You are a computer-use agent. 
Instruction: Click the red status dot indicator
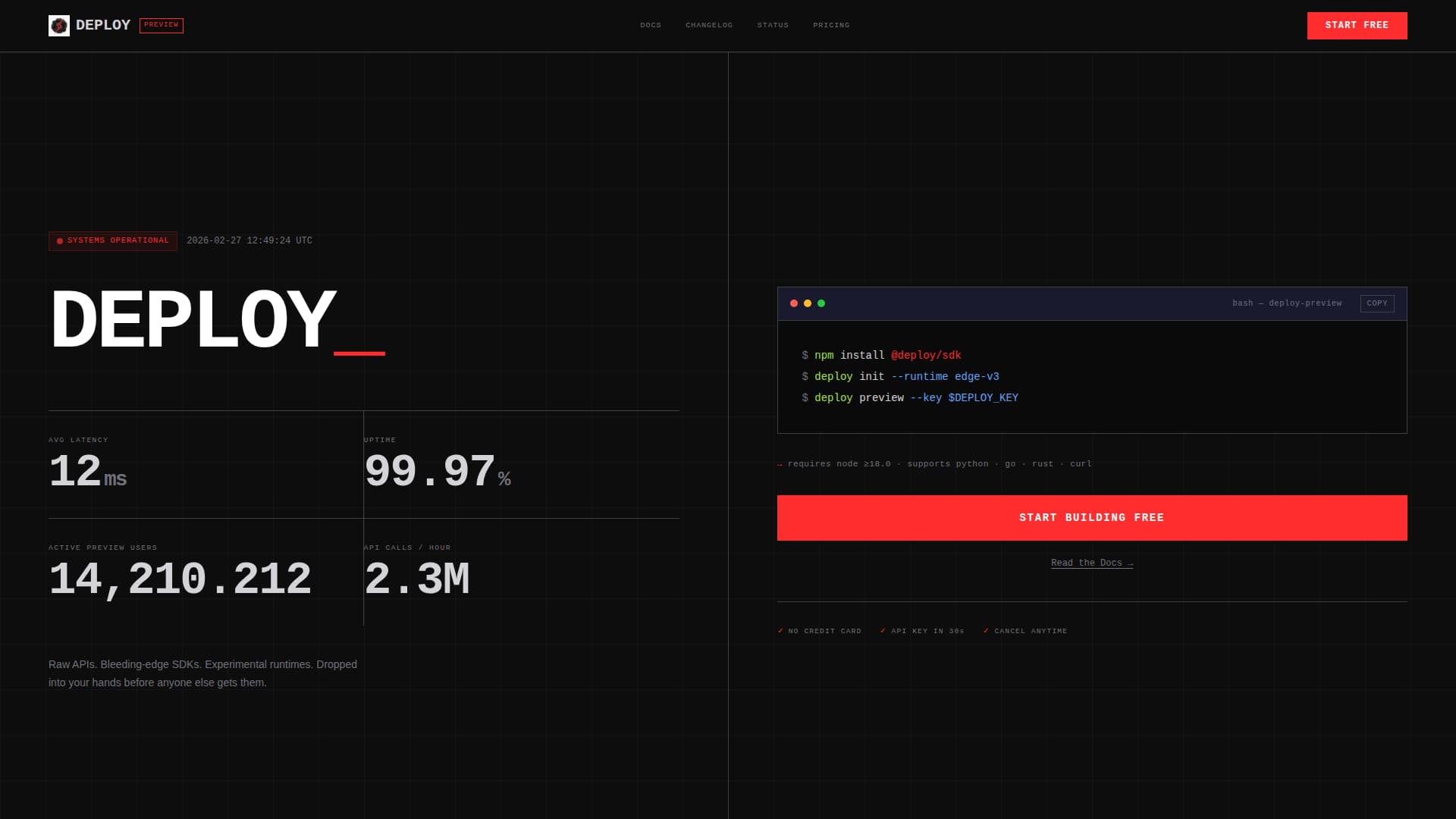point(60,241)
